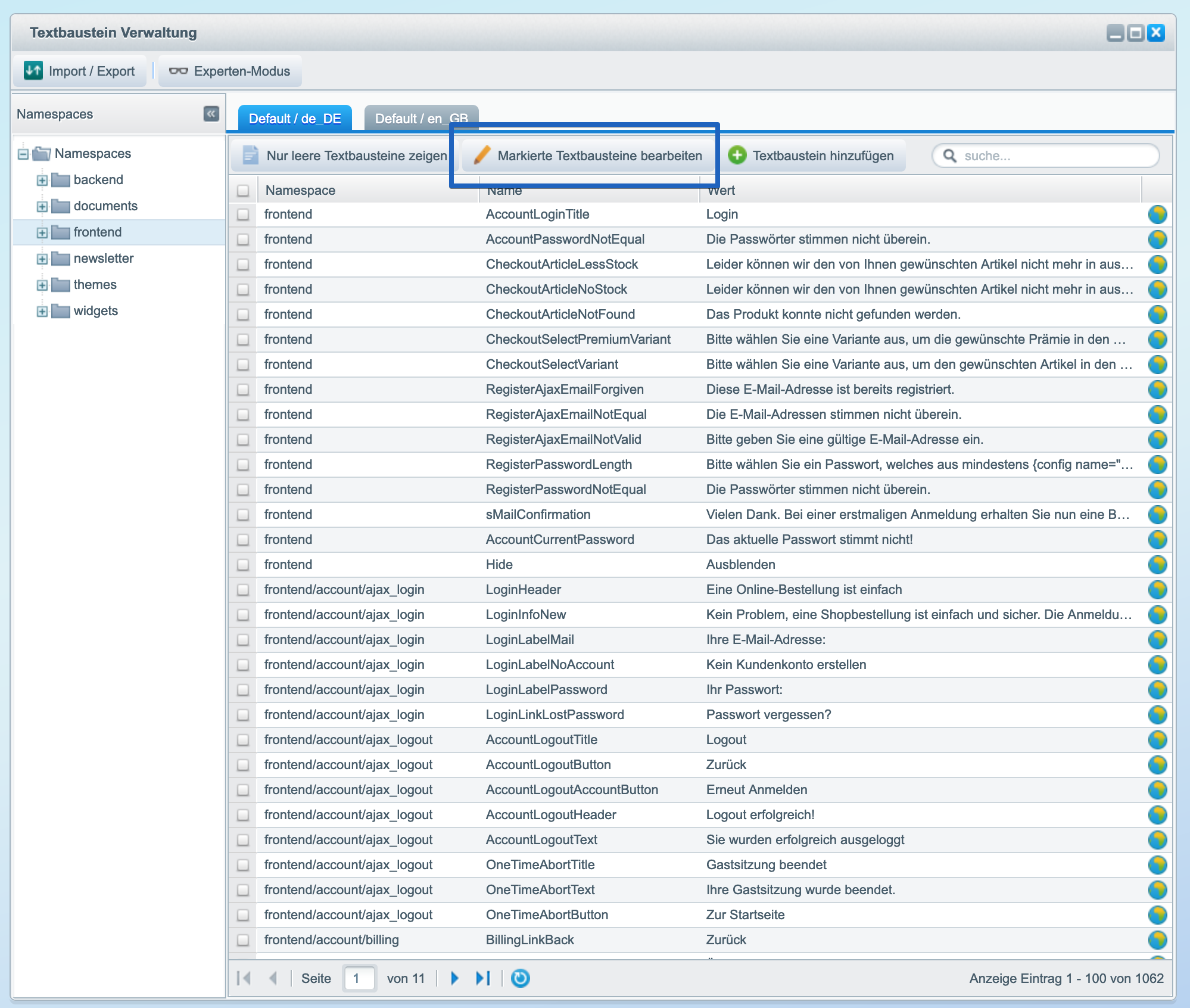
Task: Click globe icon for Hide snippet row
Action: pos(1157,565)
